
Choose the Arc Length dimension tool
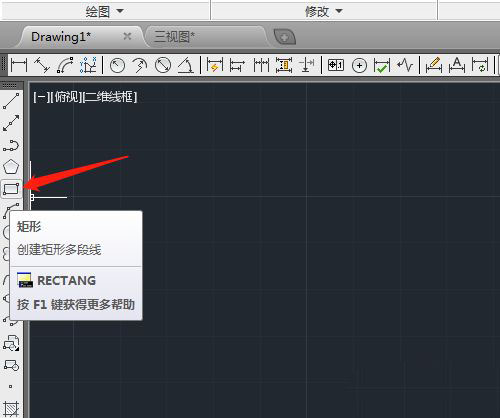pyautogui.click(x=65, y=65)
